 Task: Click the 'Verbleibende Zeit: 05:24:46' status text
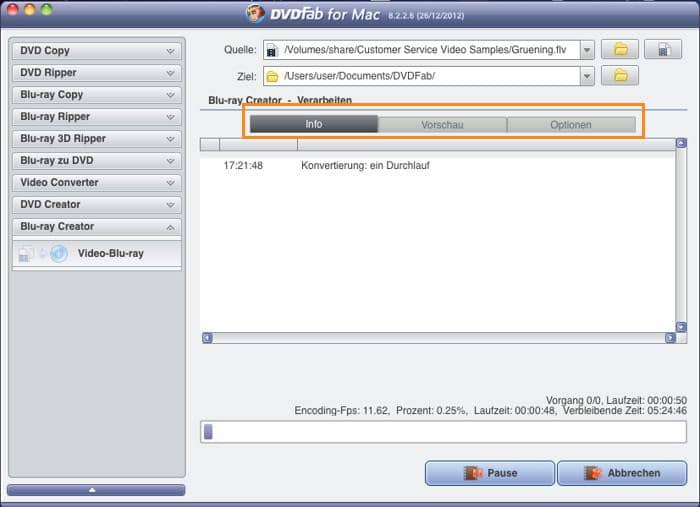point(625,411)
